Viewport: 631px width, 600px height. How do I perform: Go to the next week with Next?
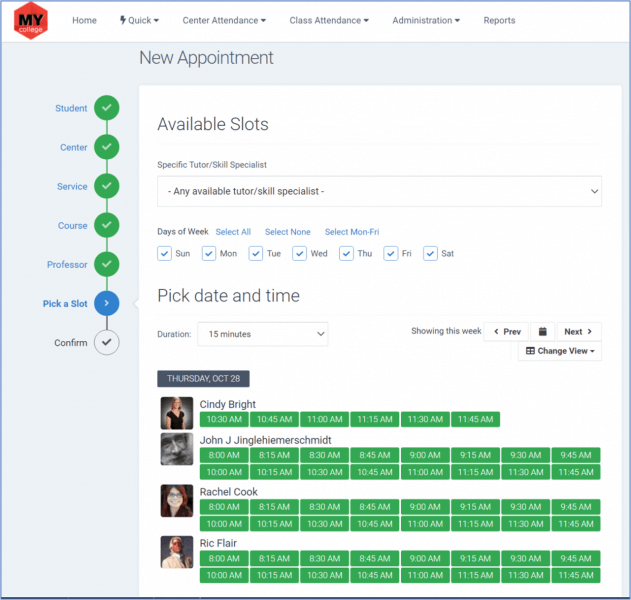(x=579, y=332)
